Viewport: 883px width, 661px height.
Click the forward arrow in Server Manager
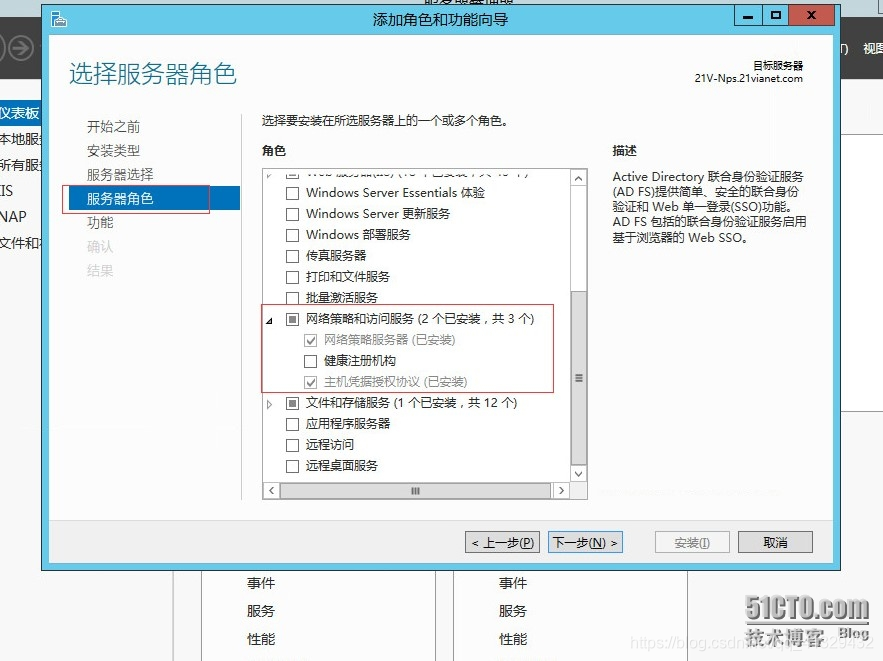[22, 48]
